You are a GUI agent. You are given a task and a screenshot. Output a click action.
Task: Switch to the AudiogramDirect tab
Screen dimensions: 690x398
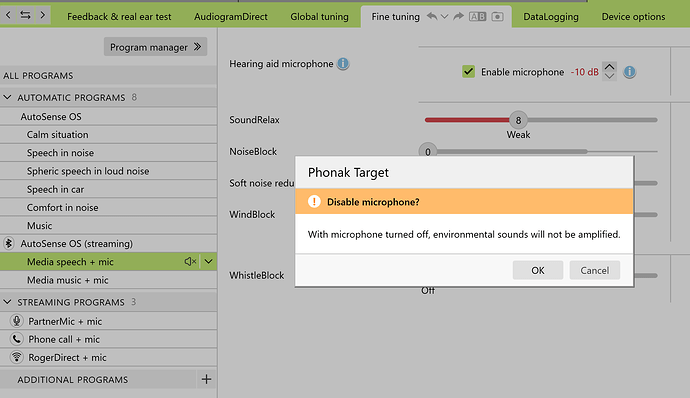point(231,17)
